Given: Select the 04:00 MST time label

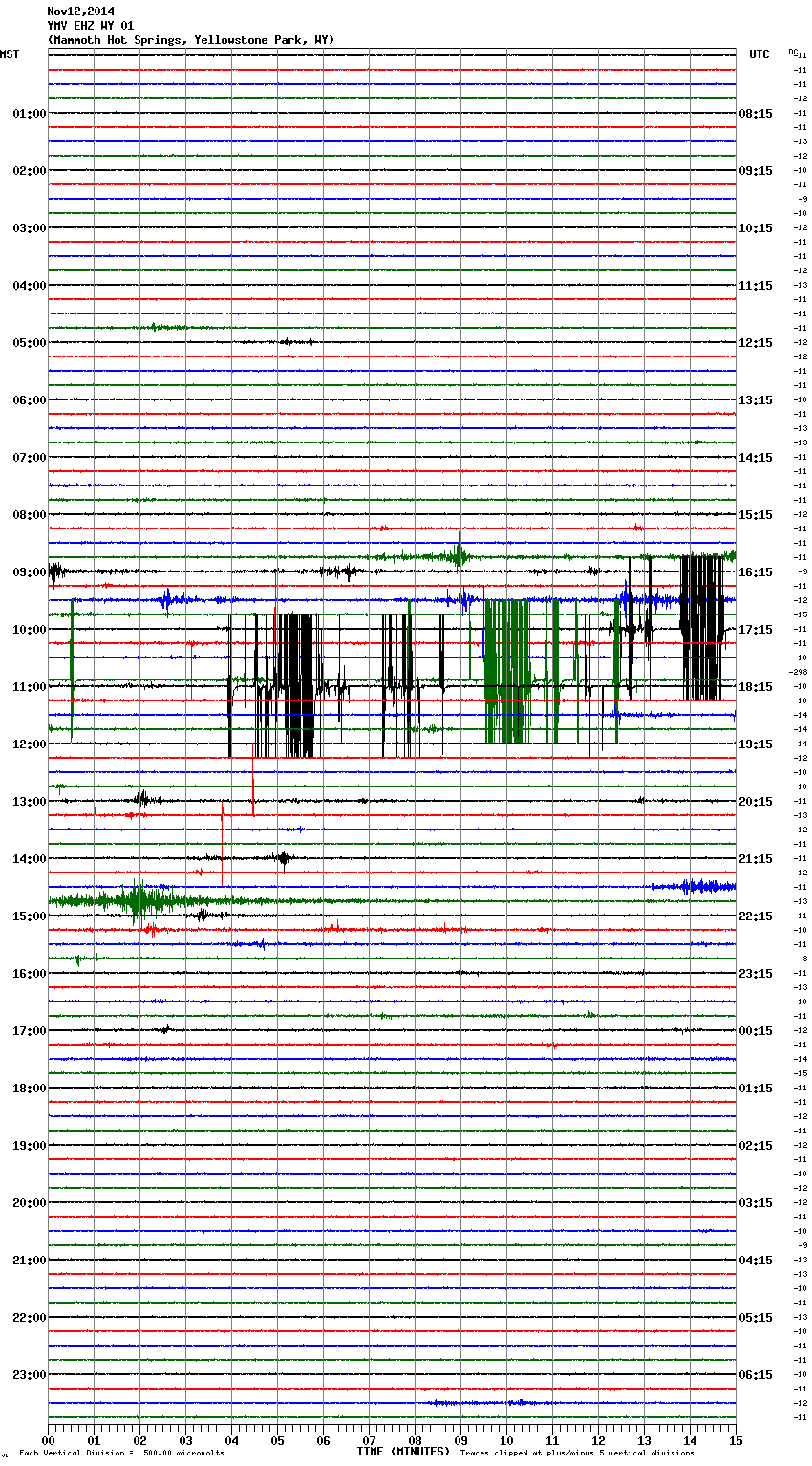Looking at the screenshot, I should point(29,286).
